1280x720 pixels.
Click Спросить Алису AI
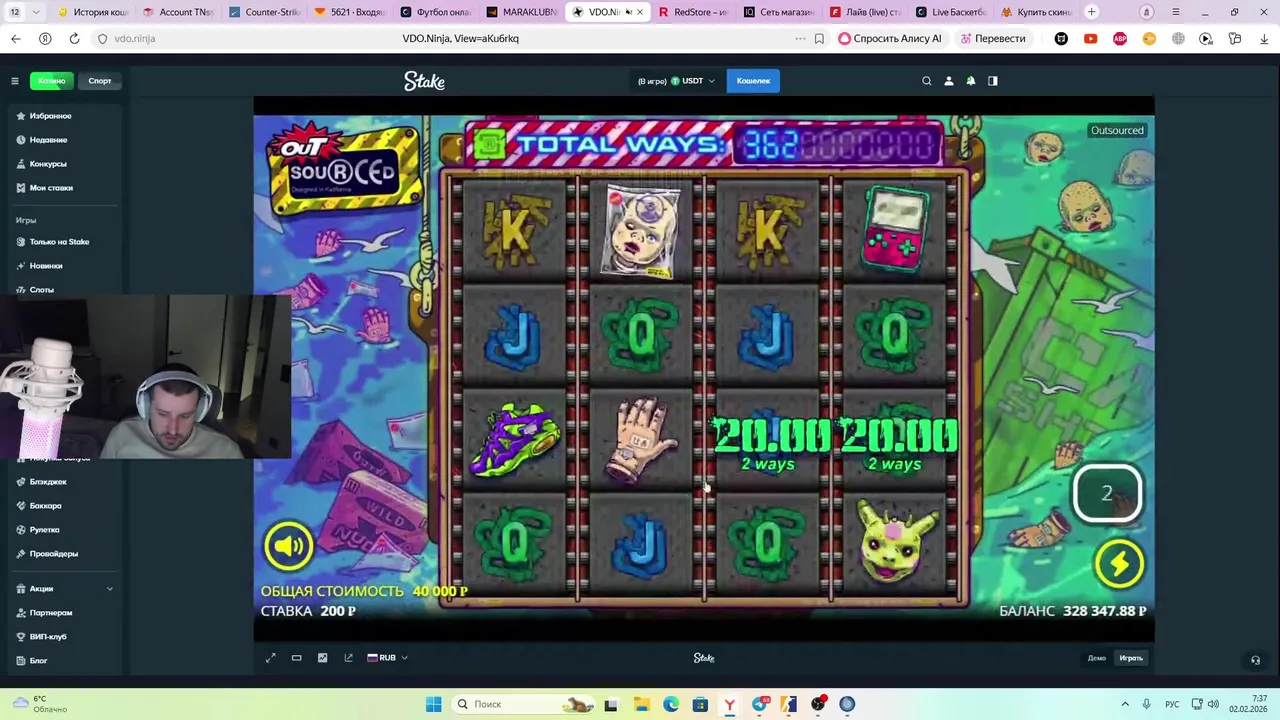click(890, 38)
